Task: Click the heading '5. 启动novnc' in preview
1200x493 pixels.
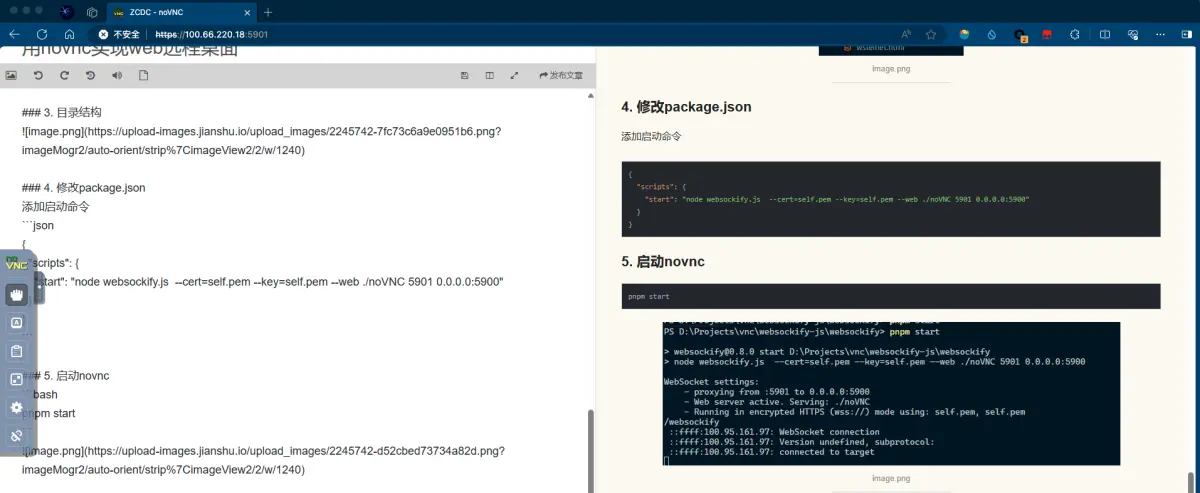Action: pyautogui.click(x=663, y=262)
